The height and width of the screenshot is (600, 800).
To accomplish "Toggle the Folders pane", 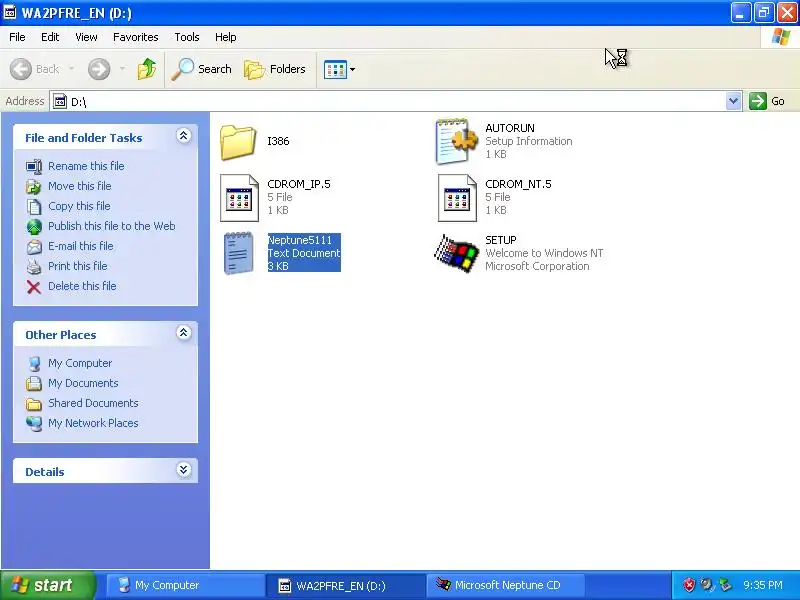I will point(274,69).
